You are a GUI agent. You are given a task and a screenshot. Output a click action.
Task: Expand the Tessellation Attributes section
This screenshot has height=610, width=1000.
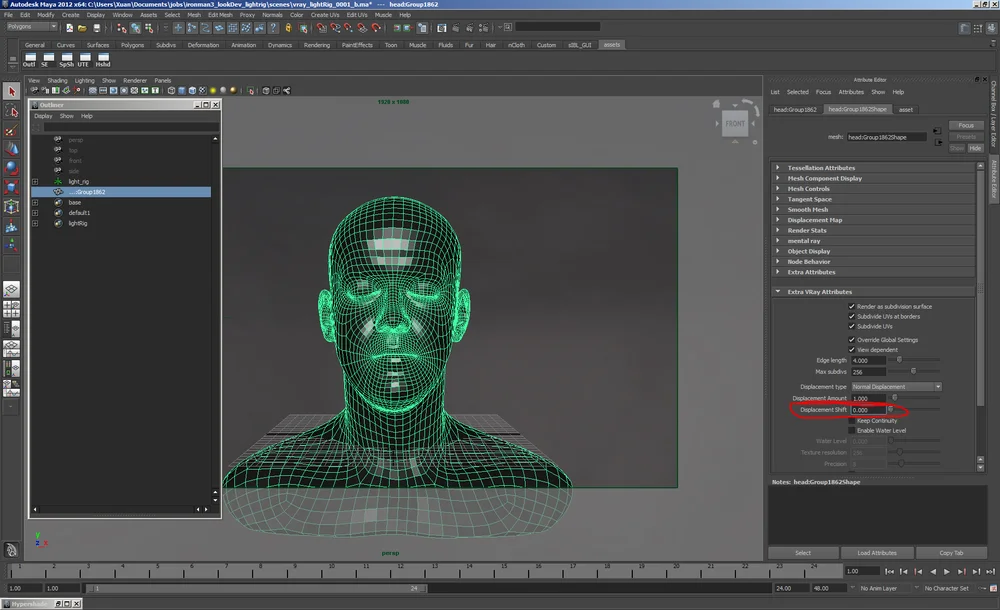click(820, 168)
